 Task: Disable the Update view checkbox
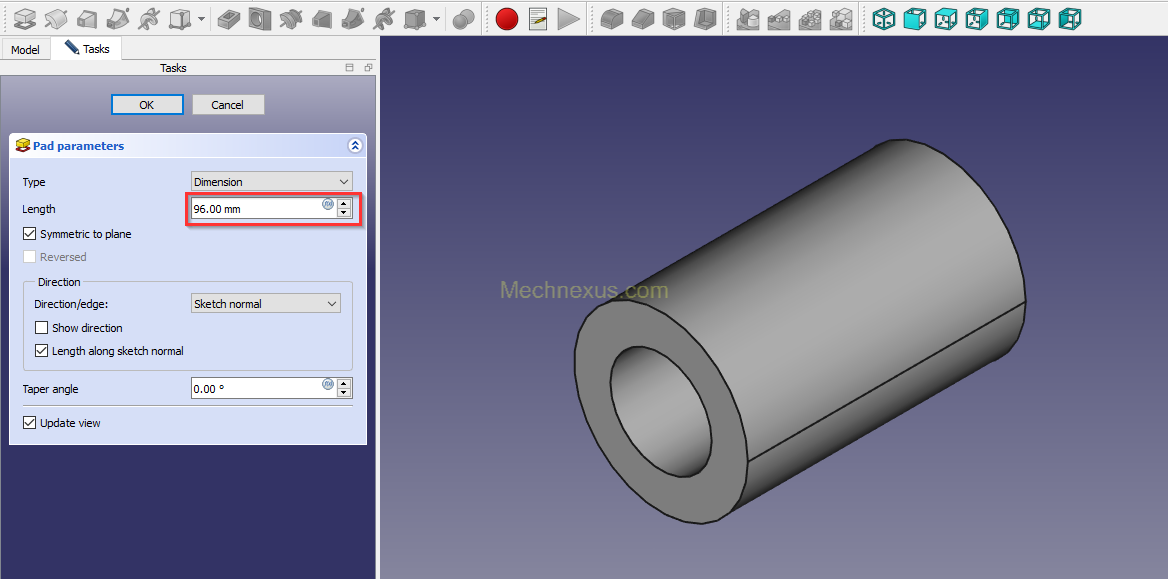(x=30, y=423)
